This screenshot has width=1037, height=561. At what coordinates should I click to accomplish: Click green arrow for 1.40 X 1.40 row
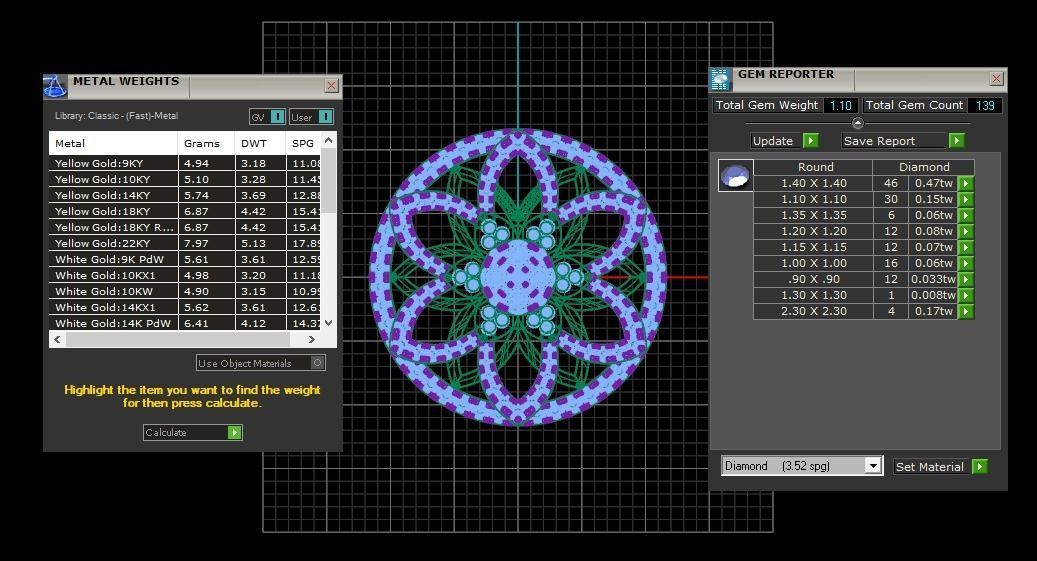pos(966,183)
